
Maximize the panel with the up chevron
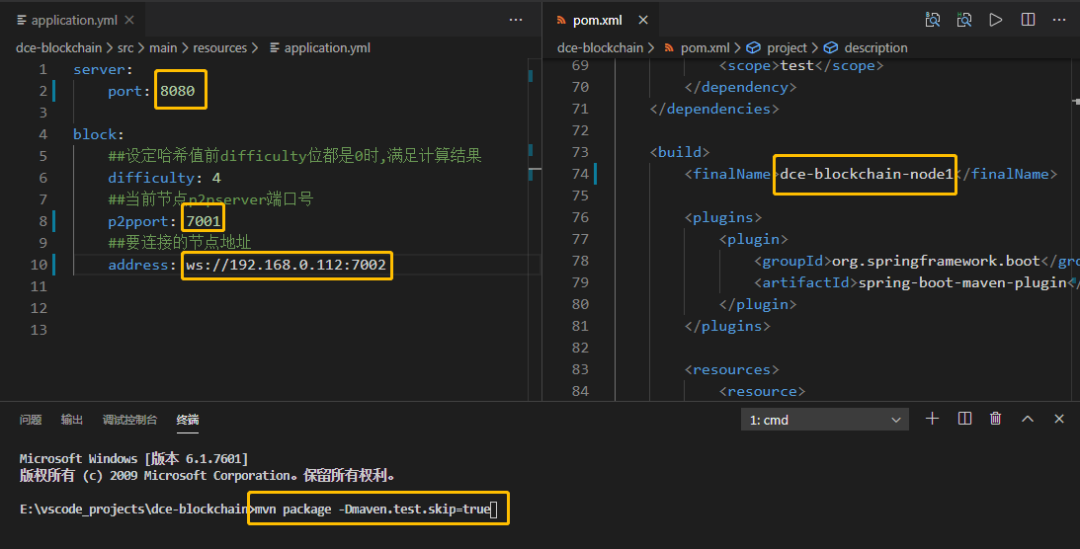tap(1028, 419)
